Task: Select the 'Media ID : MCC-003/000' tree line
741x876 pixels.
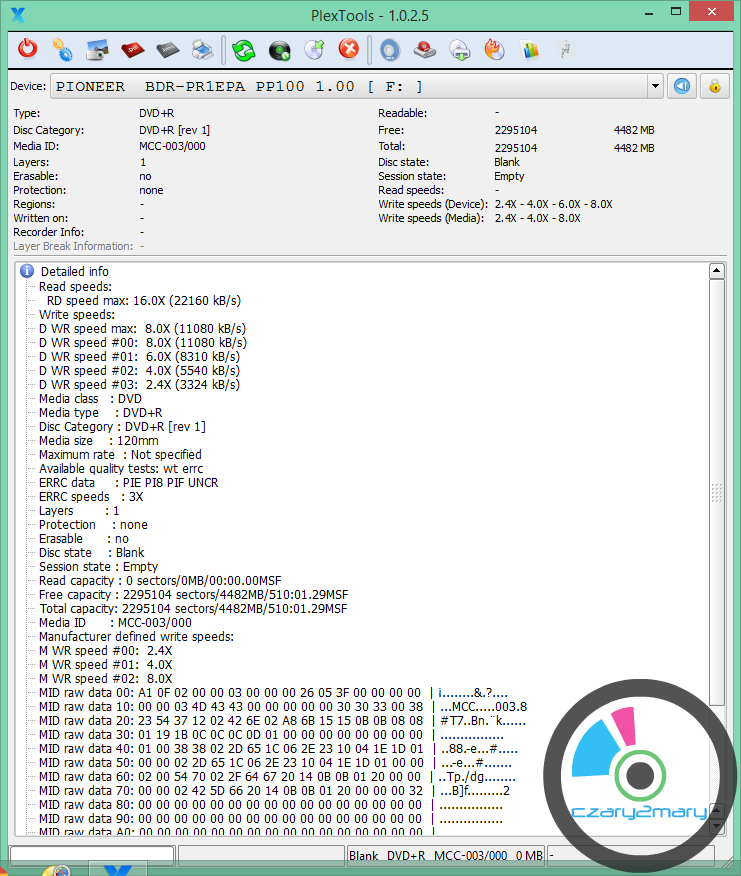Action: click(115, 622)
